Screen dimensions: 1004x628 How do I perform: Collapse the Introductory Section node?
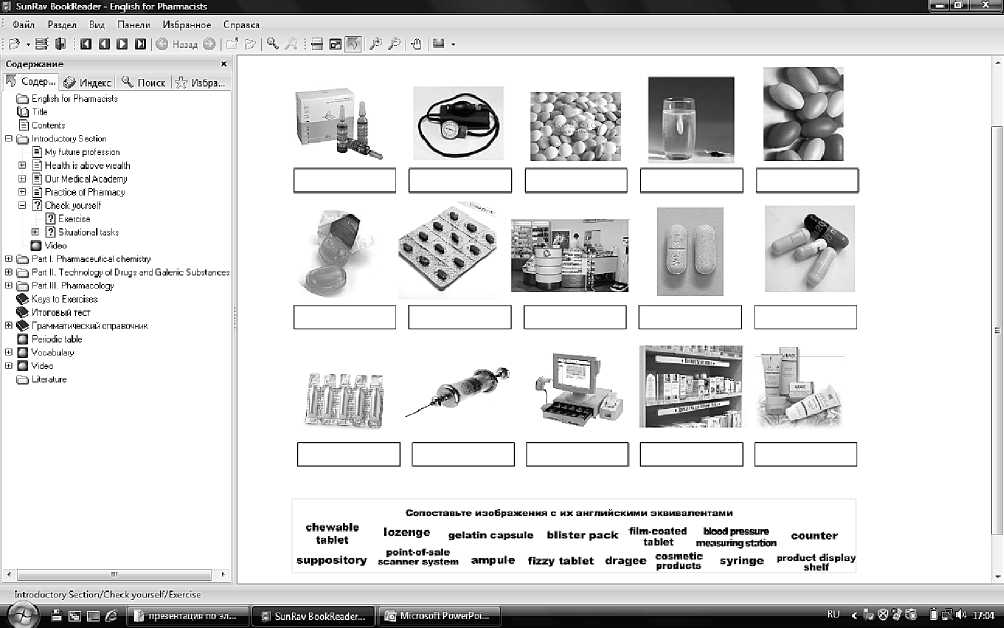click(9, 138)
